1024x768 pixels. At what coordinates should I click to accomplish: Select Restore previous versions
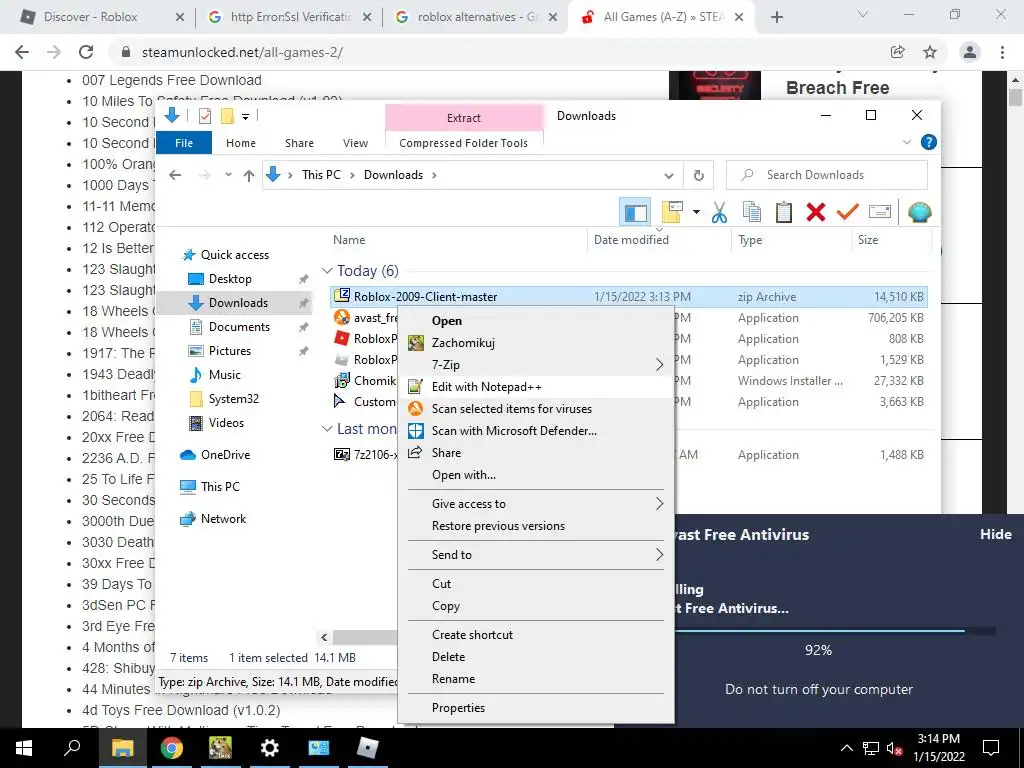[536, 526]
